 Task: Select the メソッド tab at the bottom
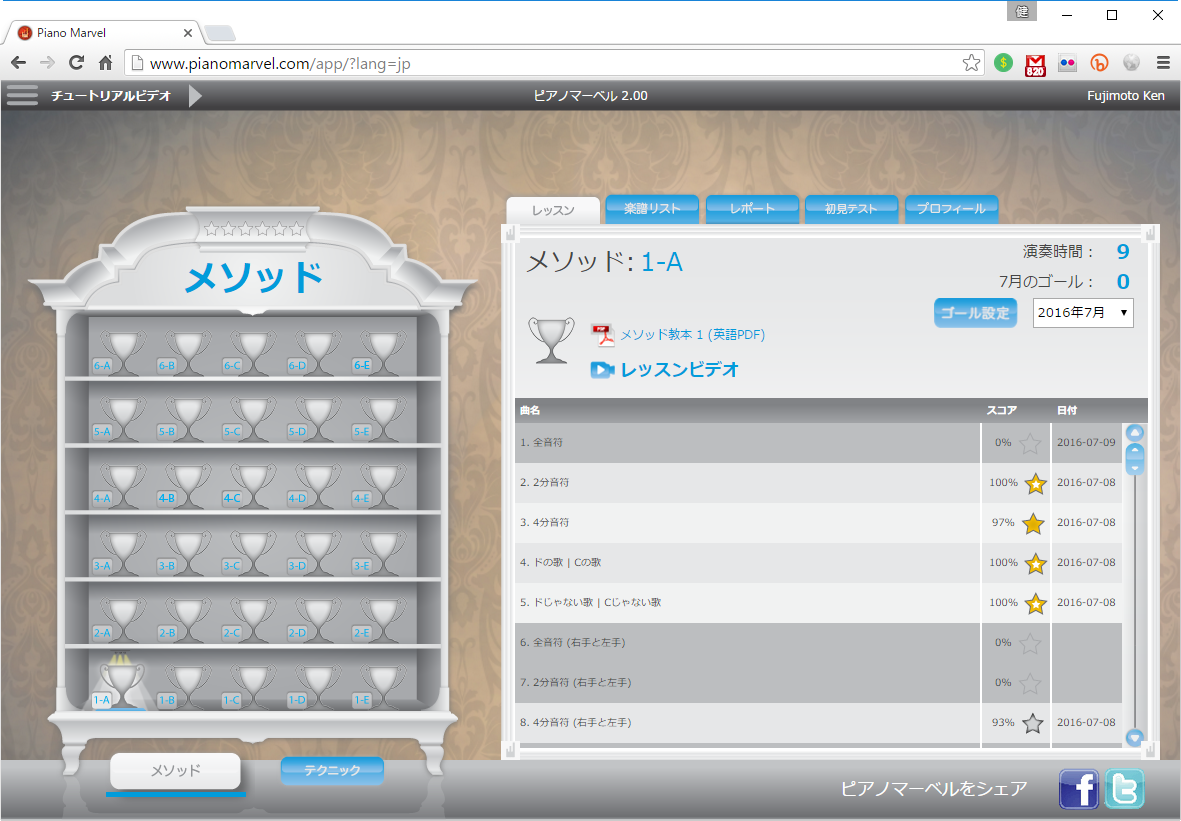click(175, 771)
